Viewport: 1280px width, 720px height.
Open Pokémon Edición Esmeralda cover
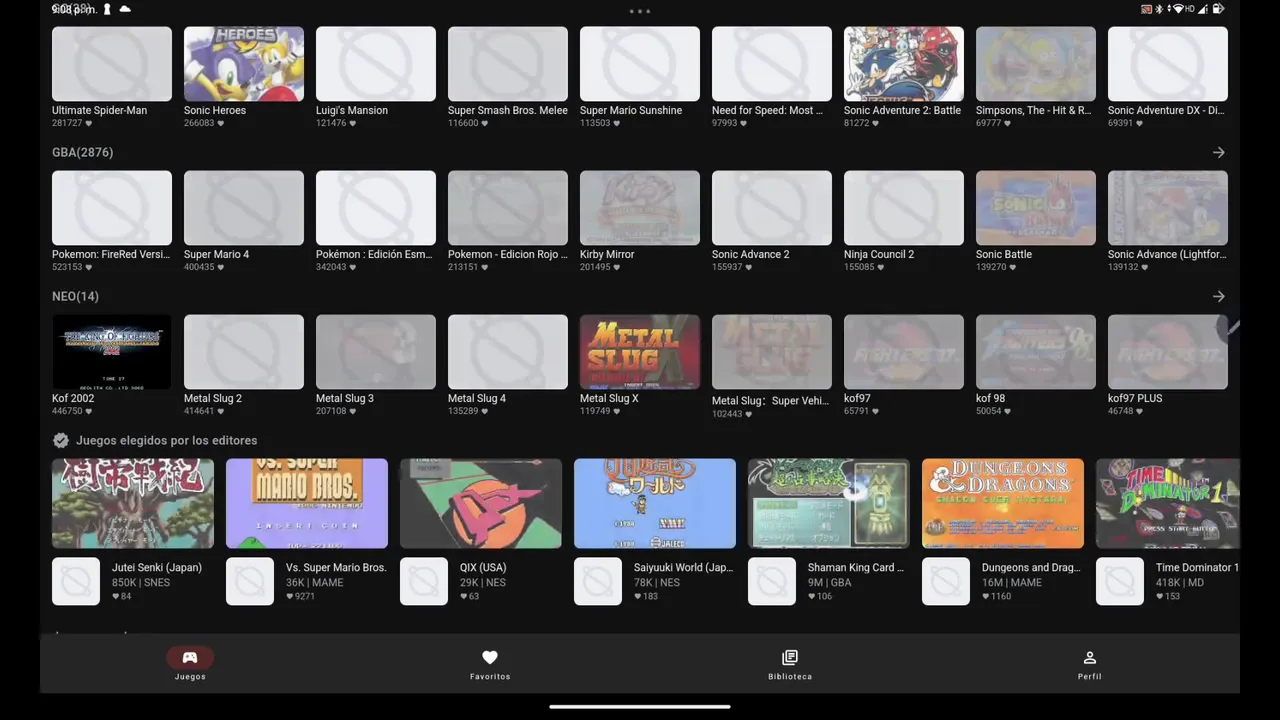(376, 208)
